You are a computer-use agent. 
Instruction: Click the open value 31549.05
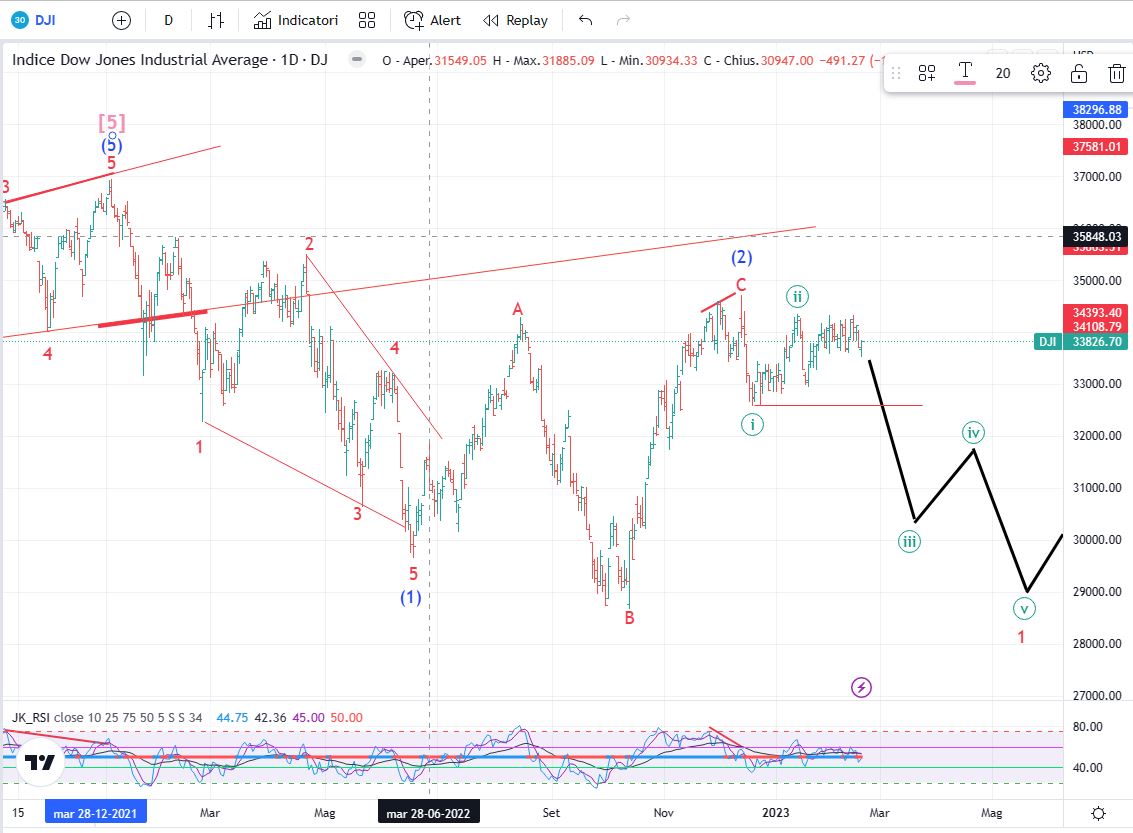[460, 61]
